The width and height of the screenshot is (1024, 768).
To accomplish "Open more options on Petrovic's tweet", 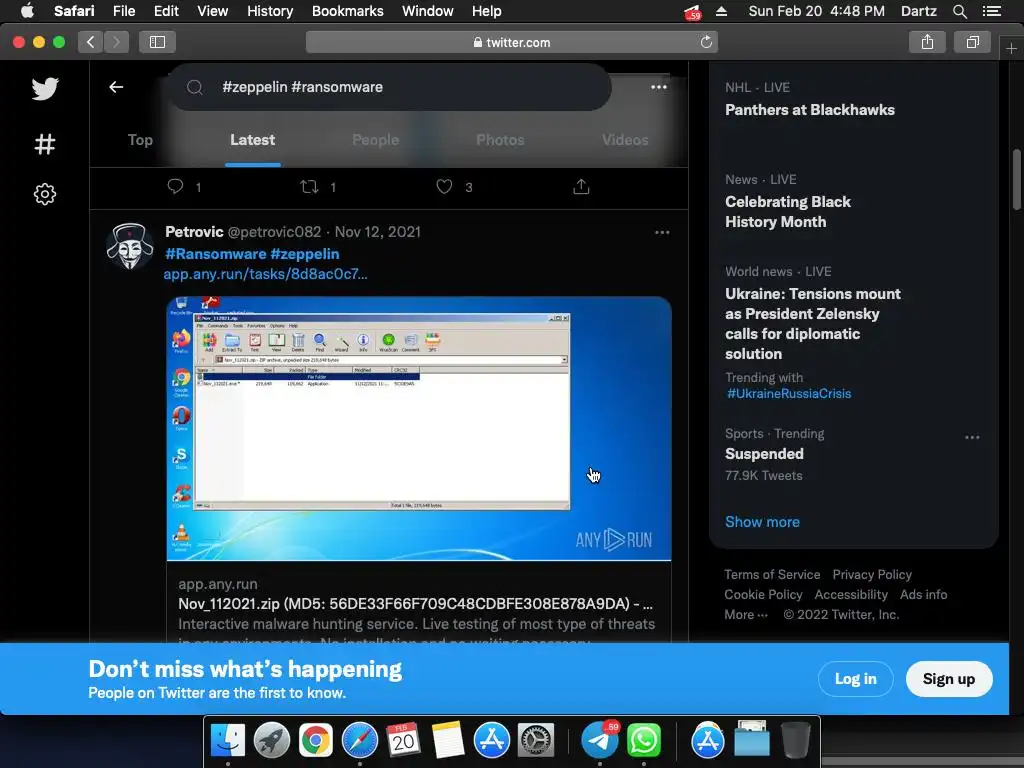I will point(662,232).
